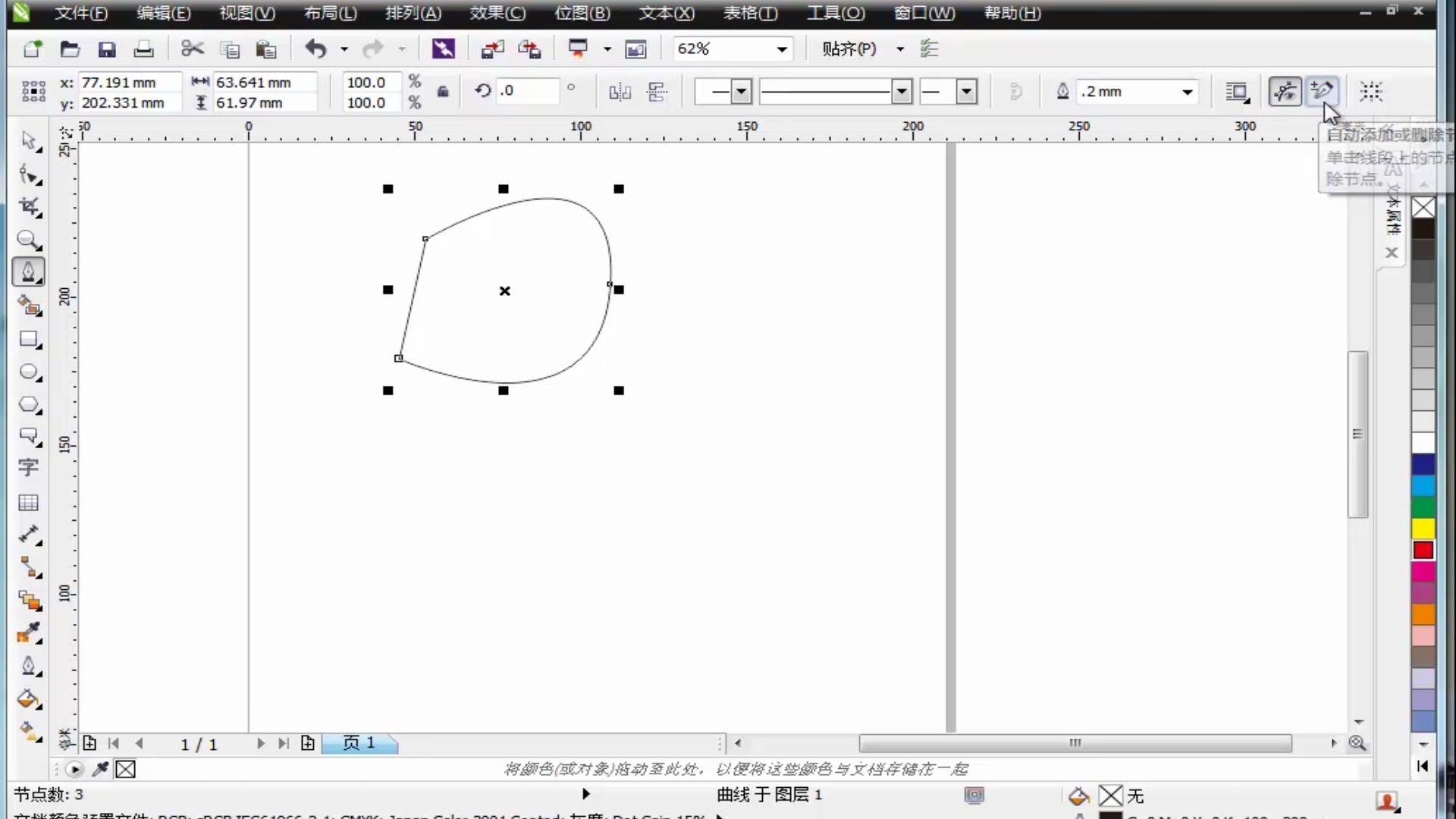Toggle auto add or delete nodes

click(1322, 92)
